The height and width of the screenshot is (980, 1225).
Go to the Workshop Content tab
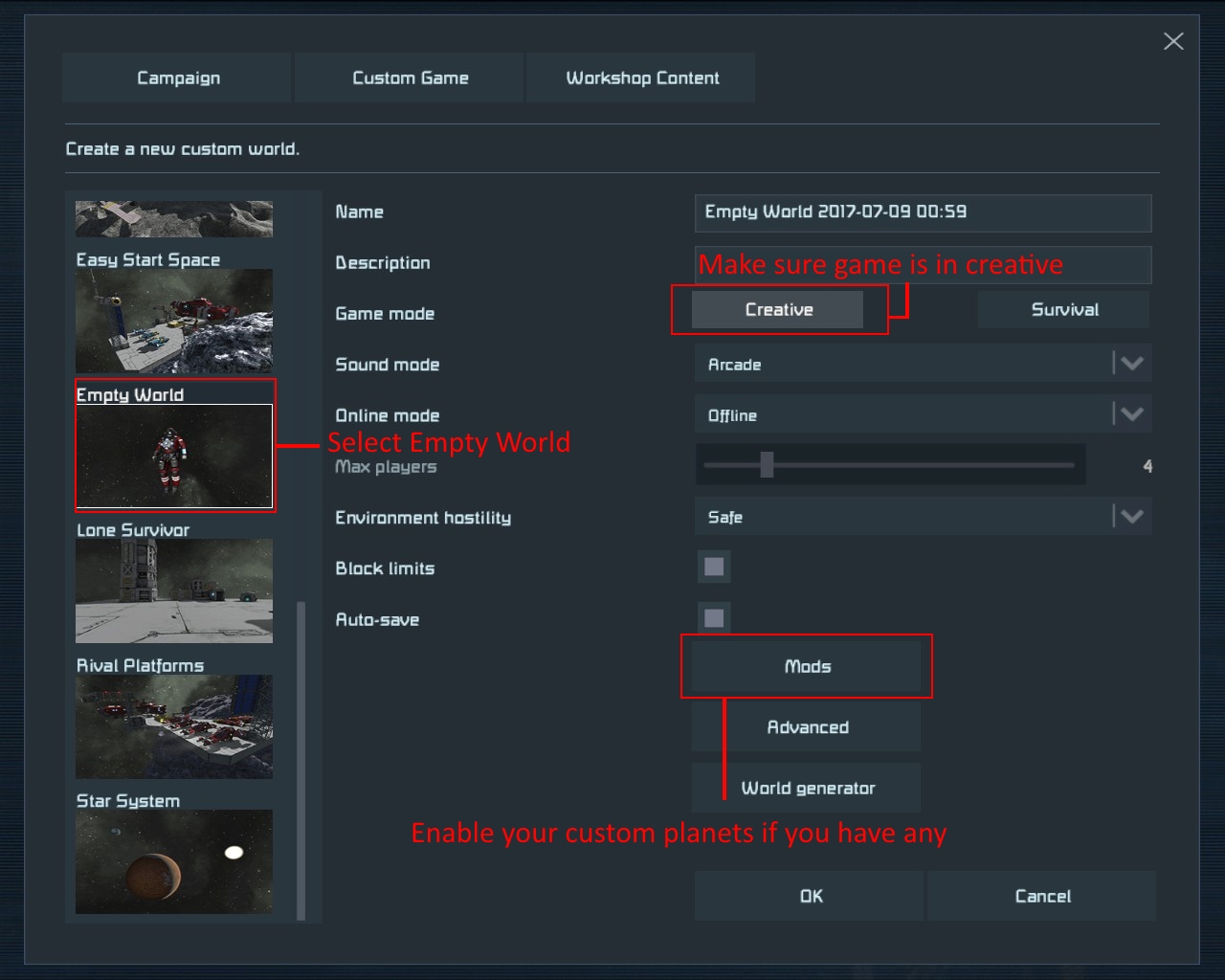click(x=642, y=78)
